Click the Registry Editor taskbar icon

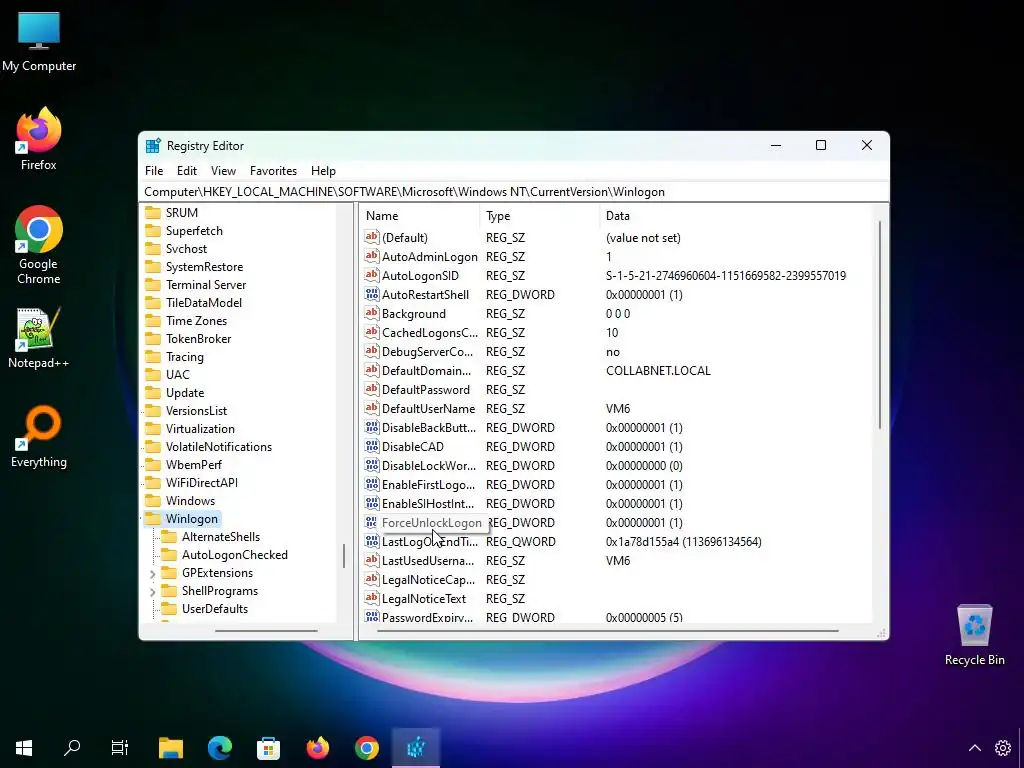[x=416, y=748]
